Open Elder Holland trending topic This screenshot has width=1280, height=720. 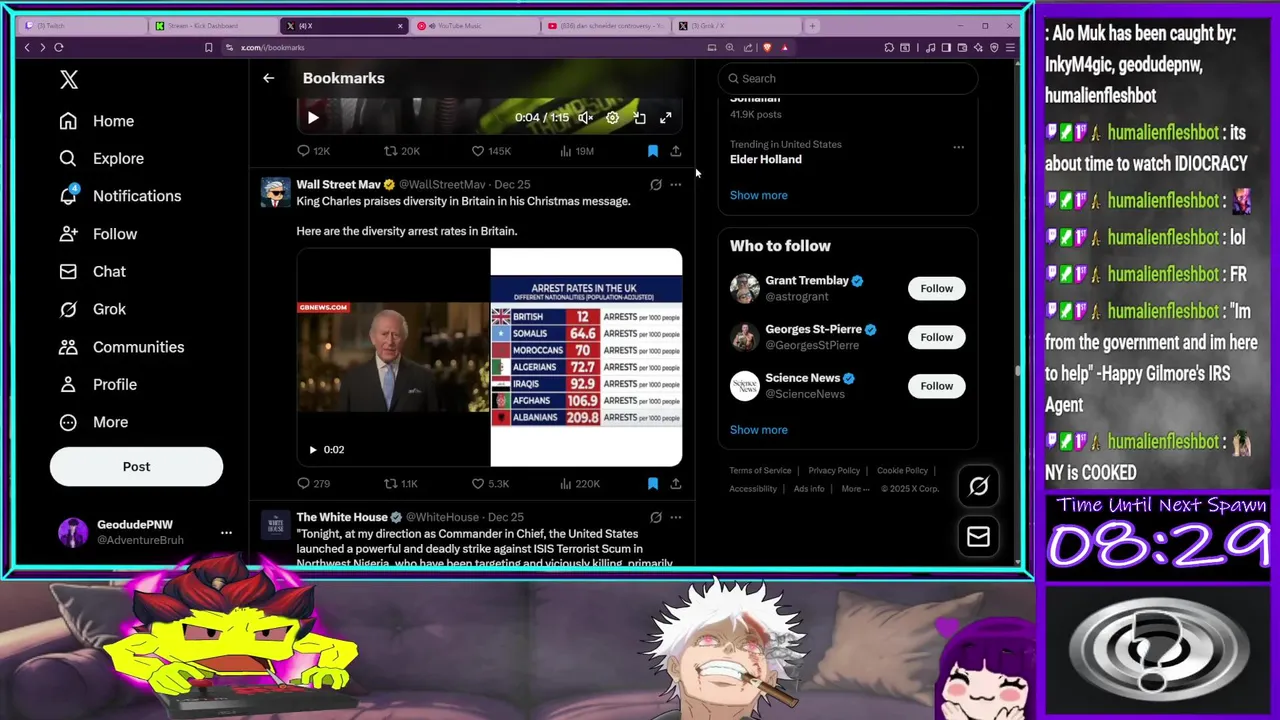pos(766,159)
